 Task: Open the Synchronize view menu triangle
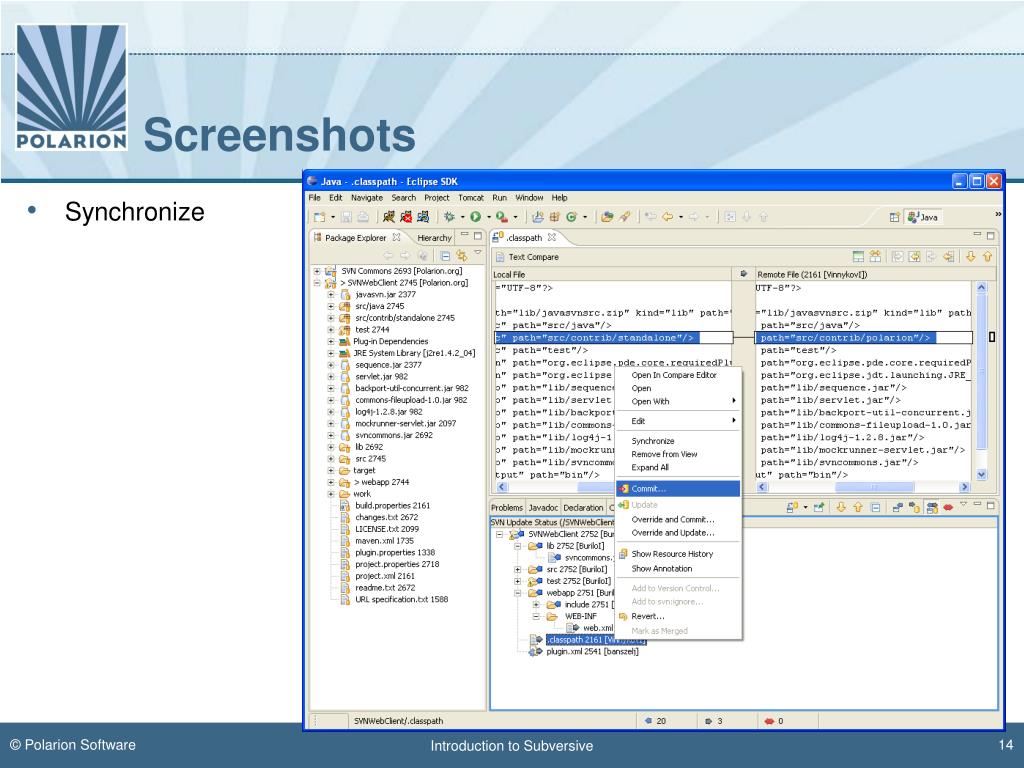[963, 504]
